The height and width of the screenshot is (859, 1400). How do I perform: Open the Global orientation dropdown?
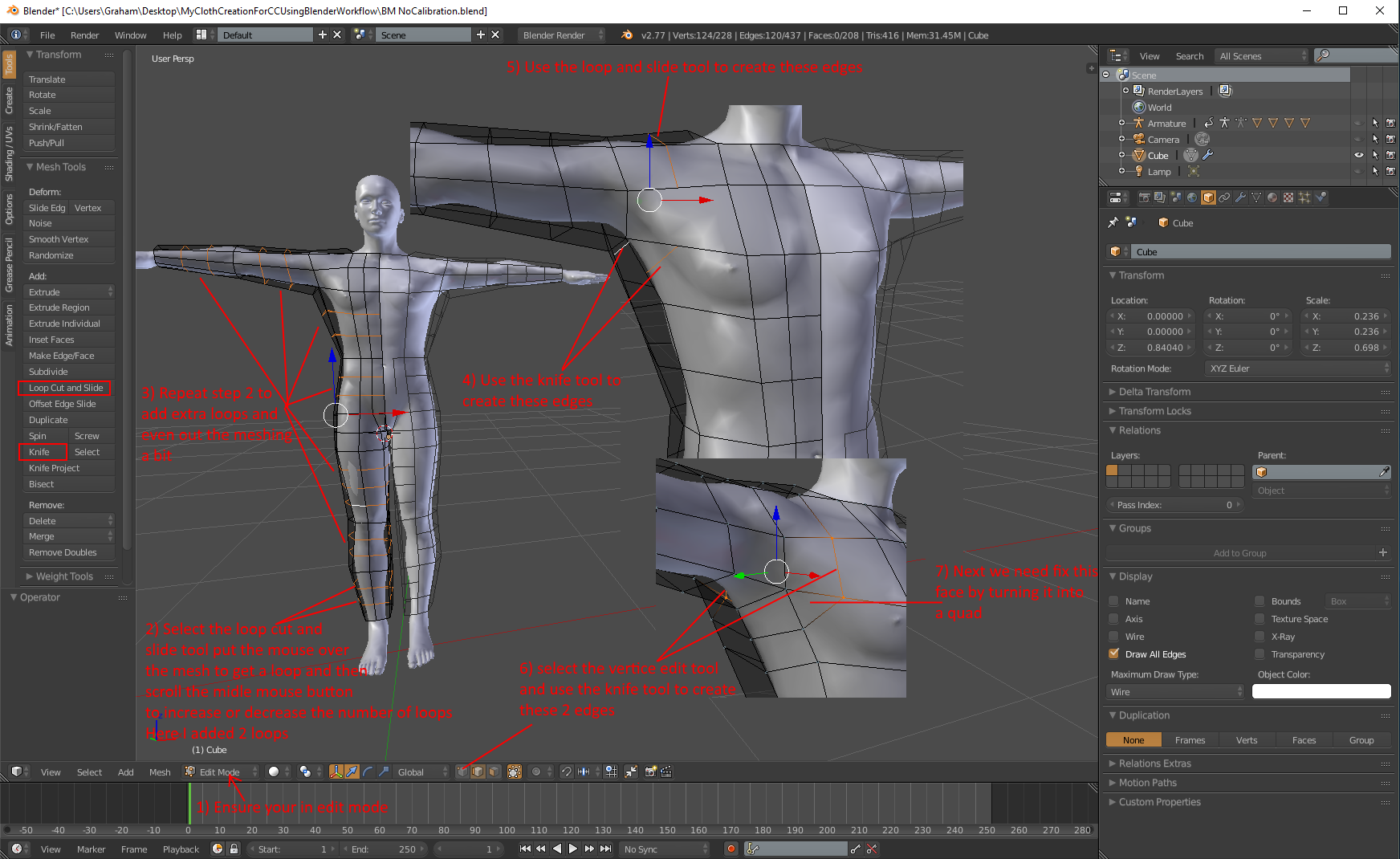(422, 771)
